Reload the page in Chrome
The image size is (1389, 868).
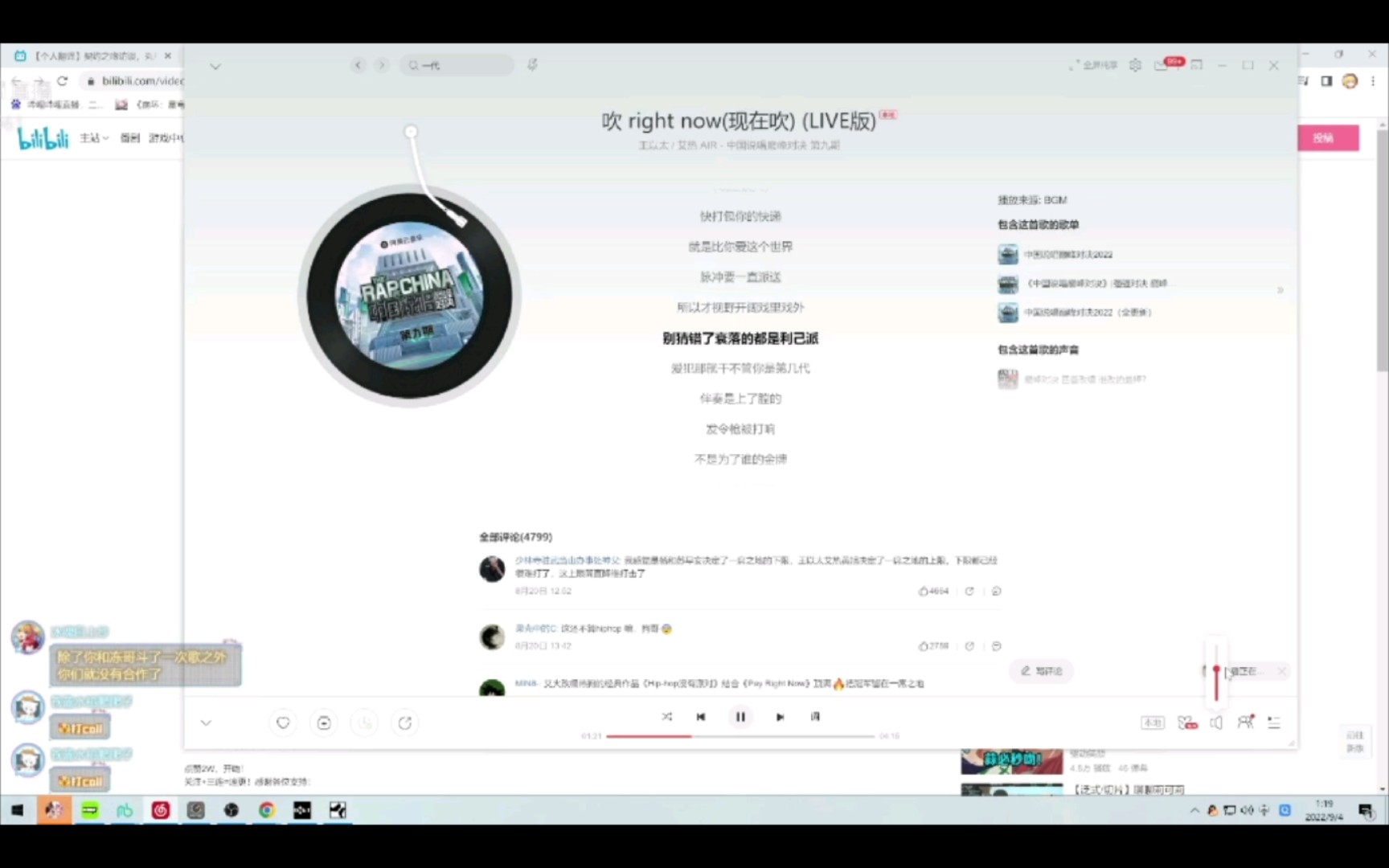pyautogui.click(x=63, y=80)
